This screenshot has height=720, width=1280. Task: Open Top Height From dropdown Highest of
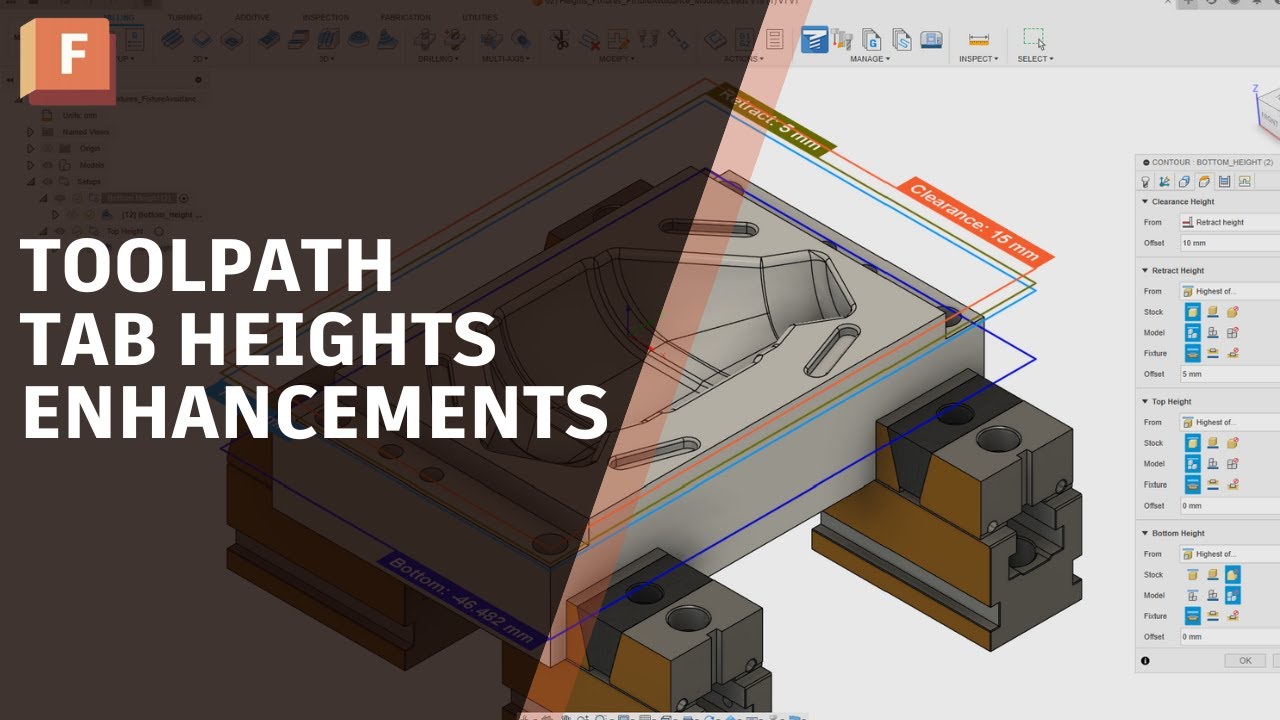click(x=1230, y=422)
